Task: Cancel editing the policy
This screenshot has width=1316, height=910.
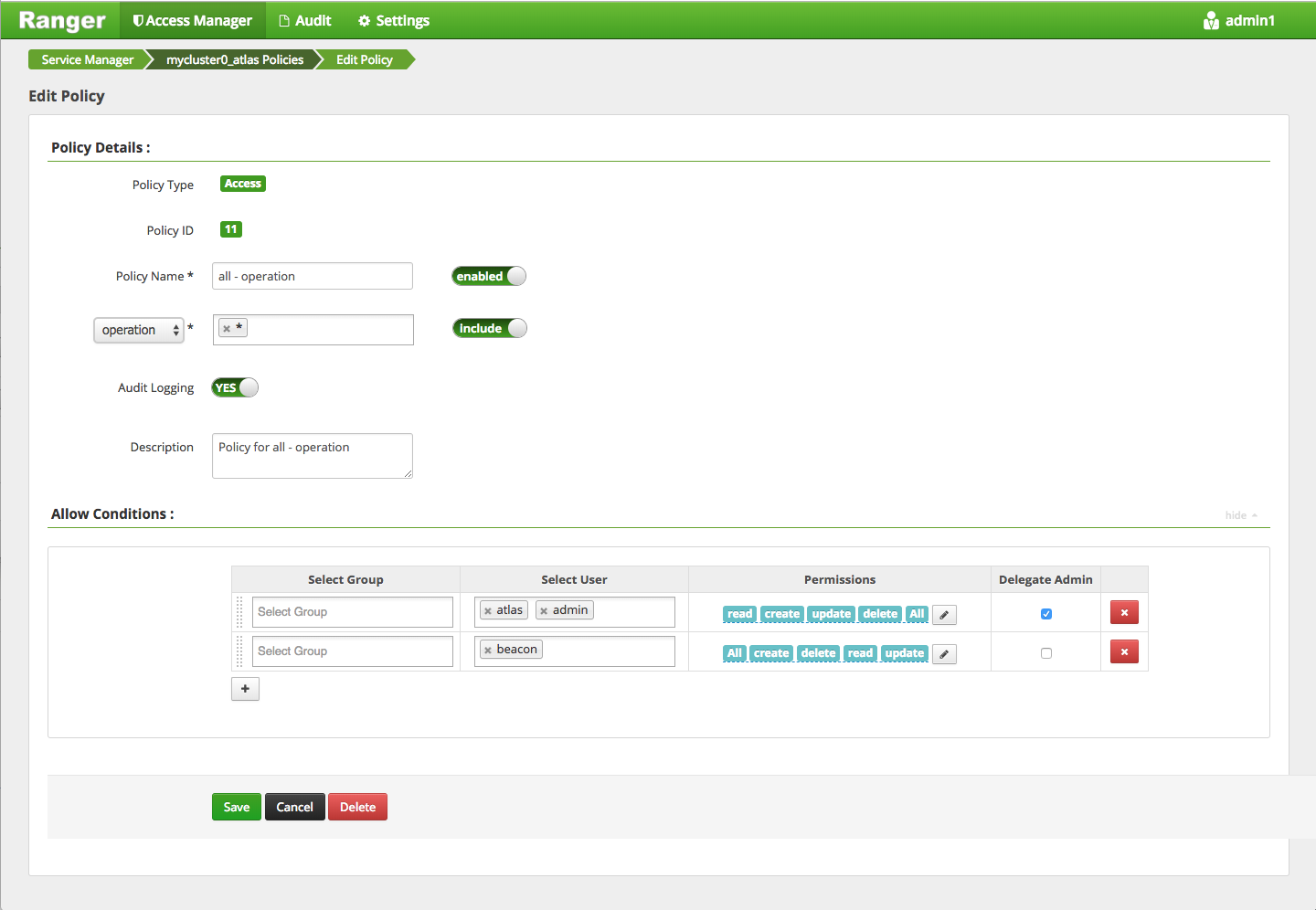Action: (x=295, y=807)
